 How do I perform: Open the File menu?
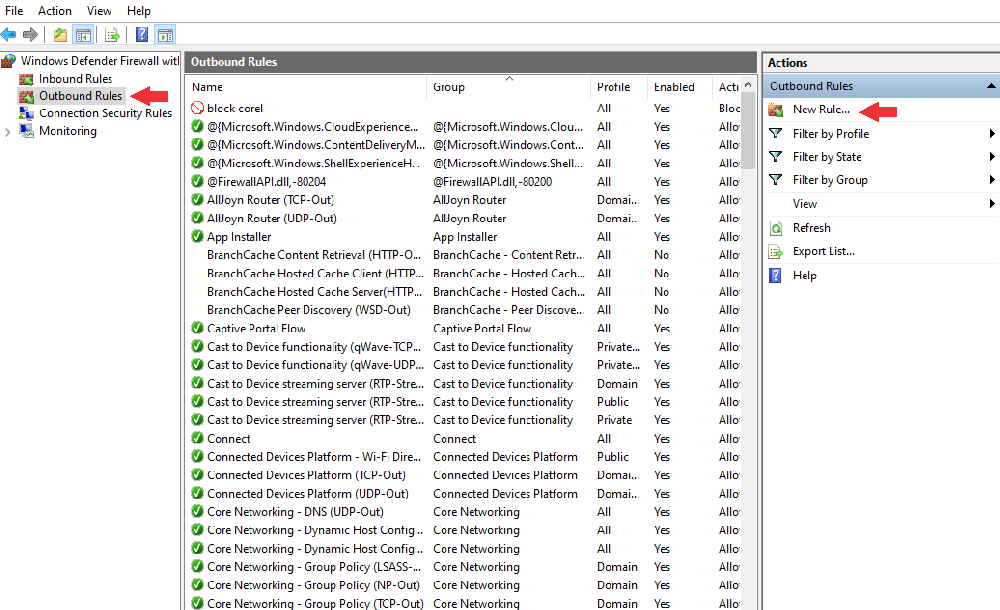14,11
